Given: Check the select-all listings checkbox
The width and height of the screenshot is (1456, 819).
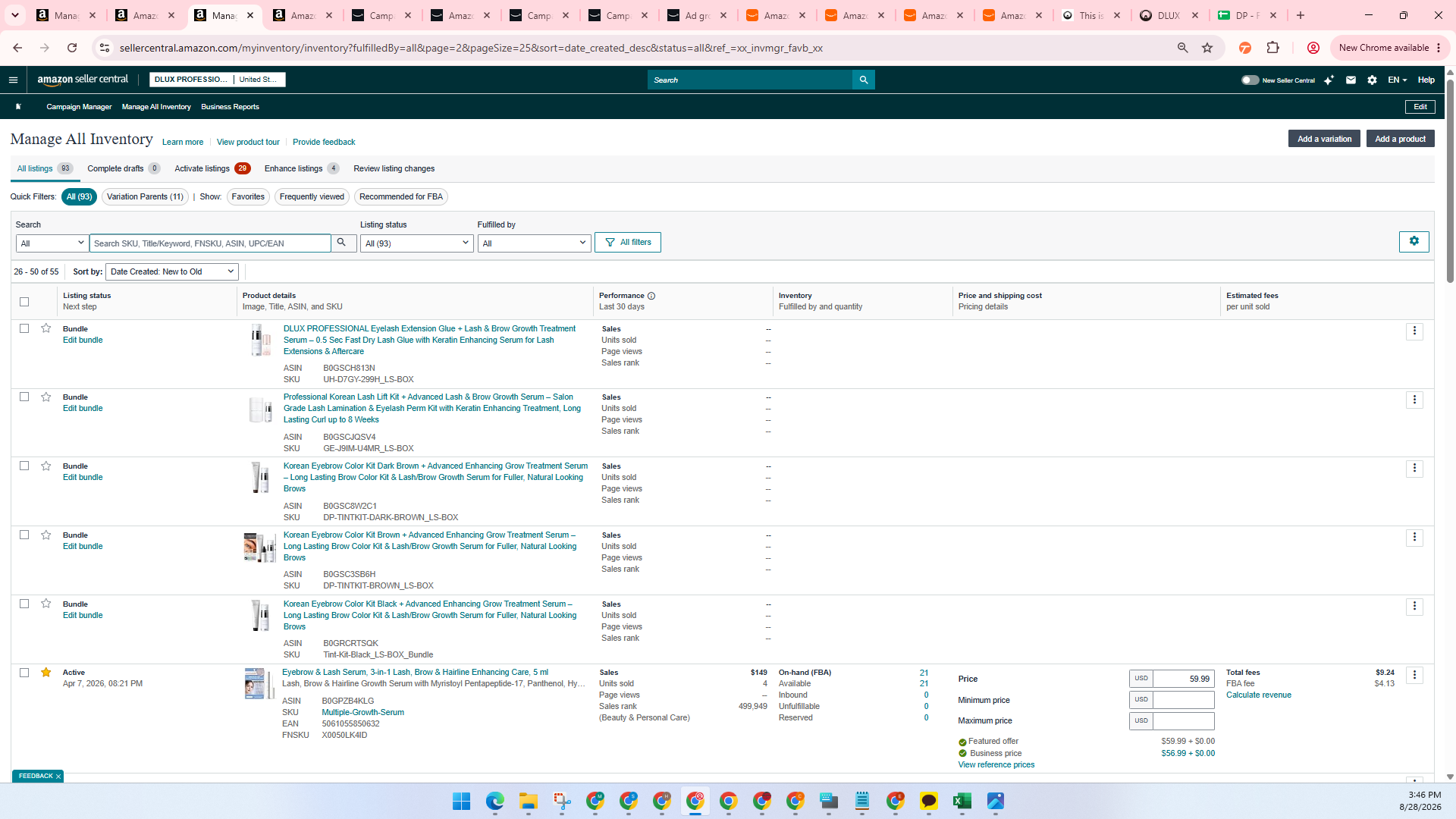Looking at the screenshot, I should tap(24, 302).
